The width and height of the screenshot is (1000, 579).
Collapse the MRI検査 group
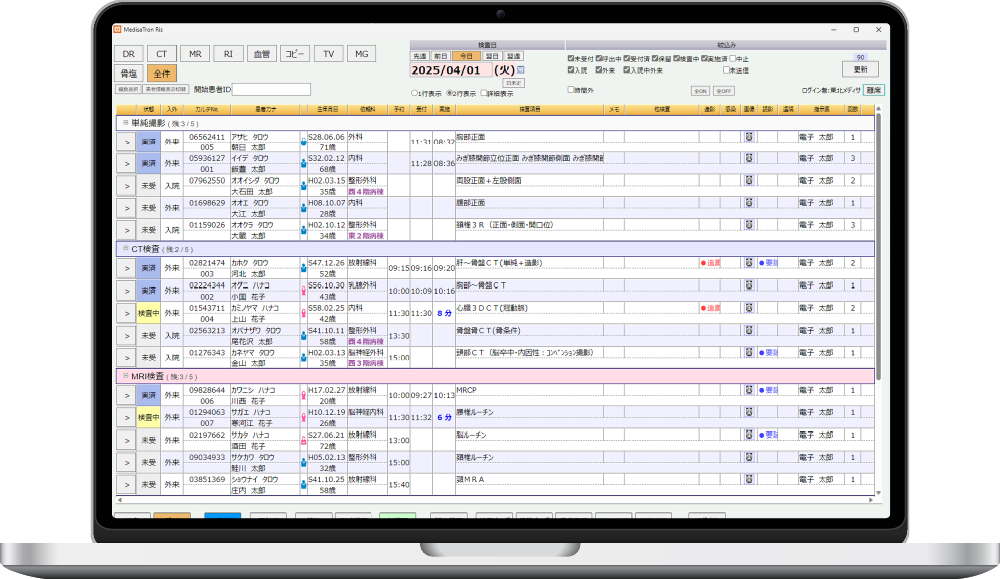point(126,376)
